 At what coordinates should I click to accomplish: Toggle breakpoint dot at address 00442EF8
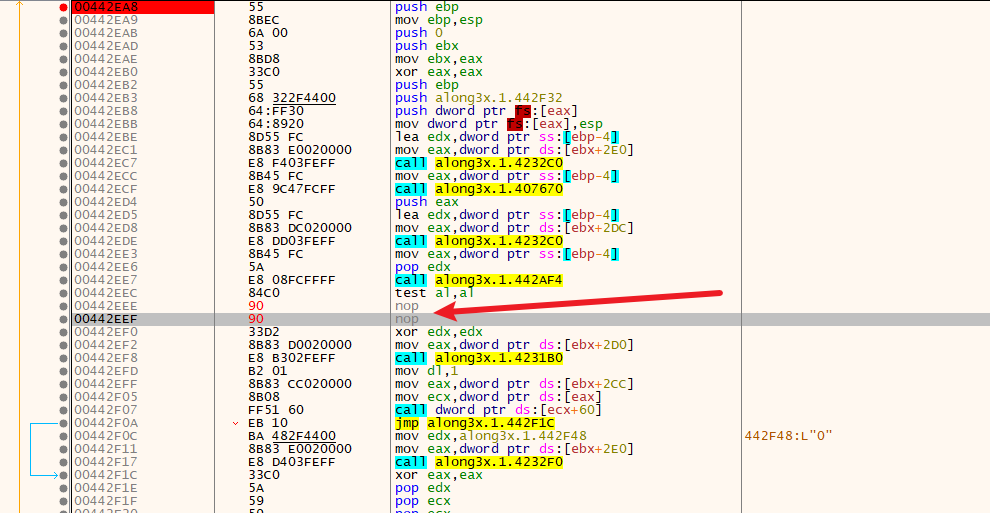(x=63, y=358)
